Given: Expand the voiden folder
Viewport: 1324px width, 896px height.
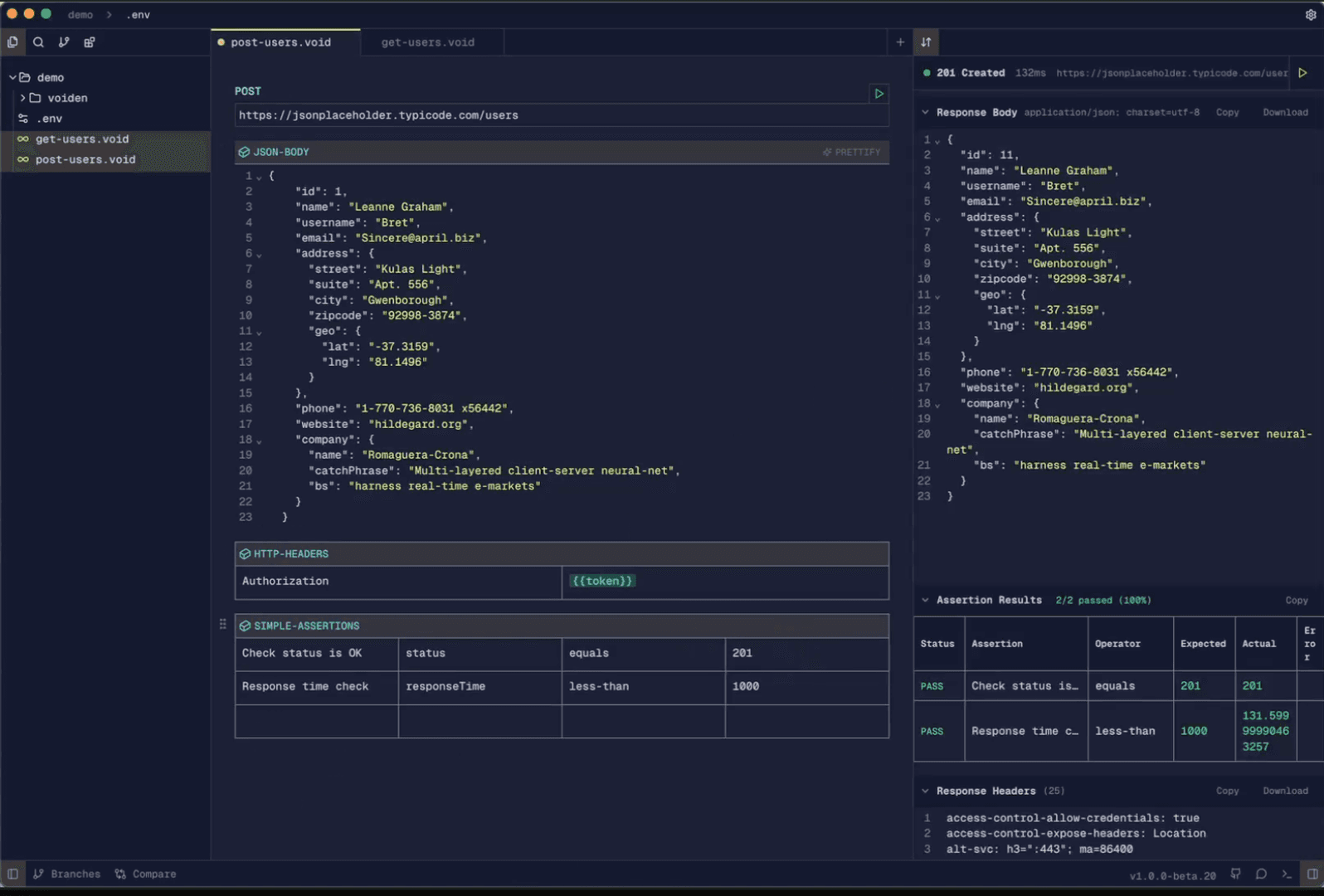Looking at the screenshot, I should pos(22,98).
